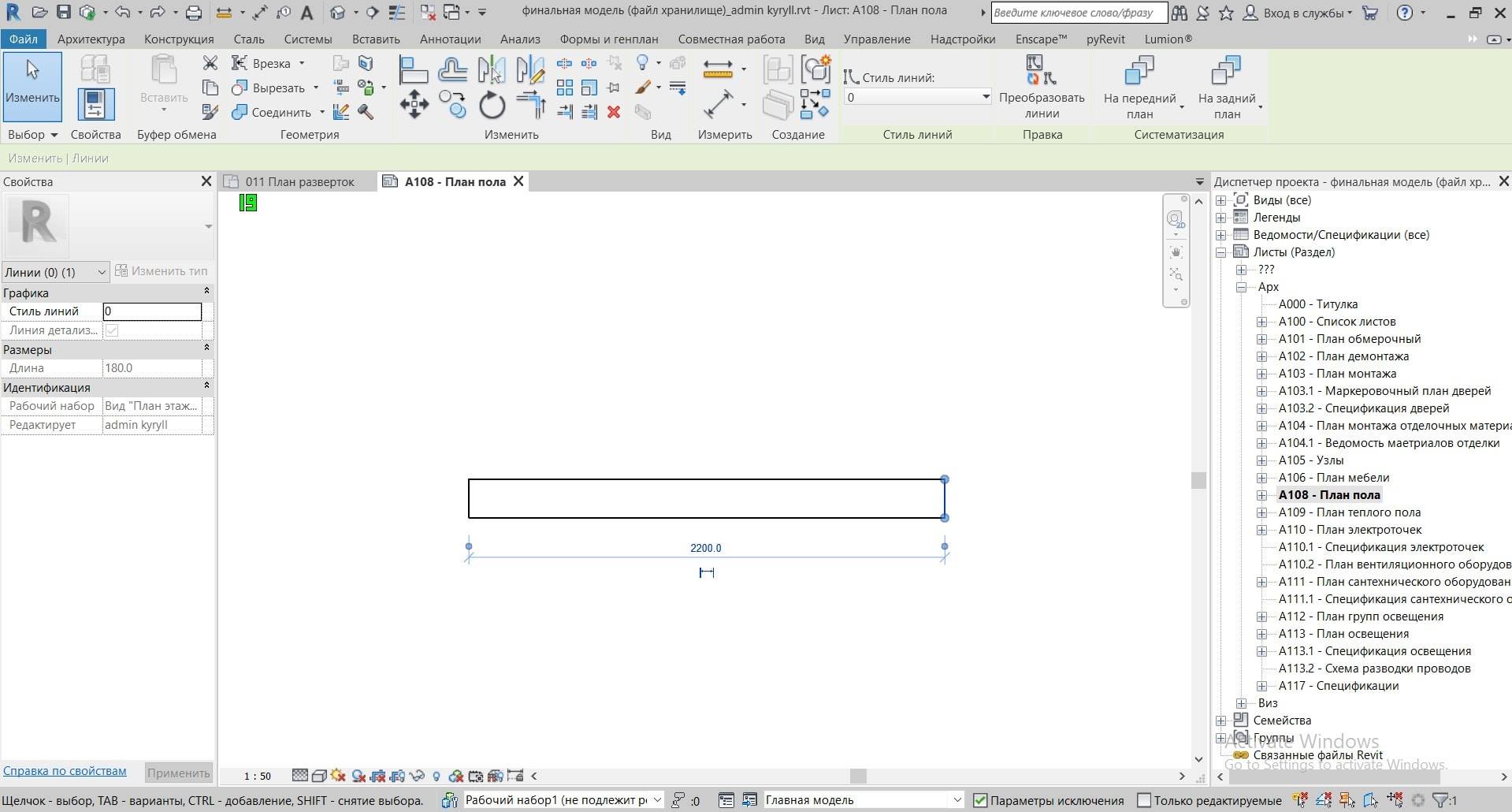1512x812 pixels.
Task: Click the Вход в службы sign-in button
Action: point(1296,13)
